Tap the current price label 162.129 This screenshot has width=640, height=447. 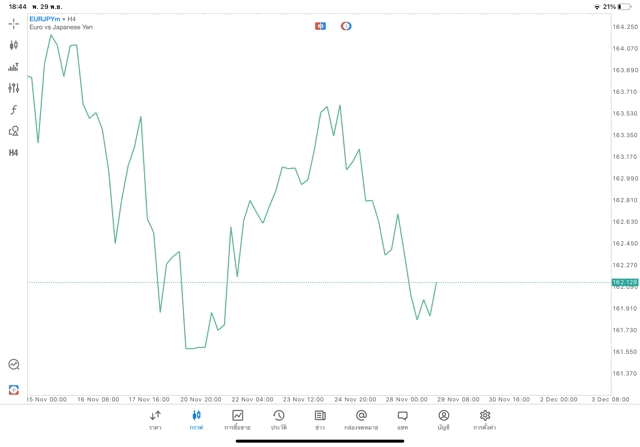[625, 283]
